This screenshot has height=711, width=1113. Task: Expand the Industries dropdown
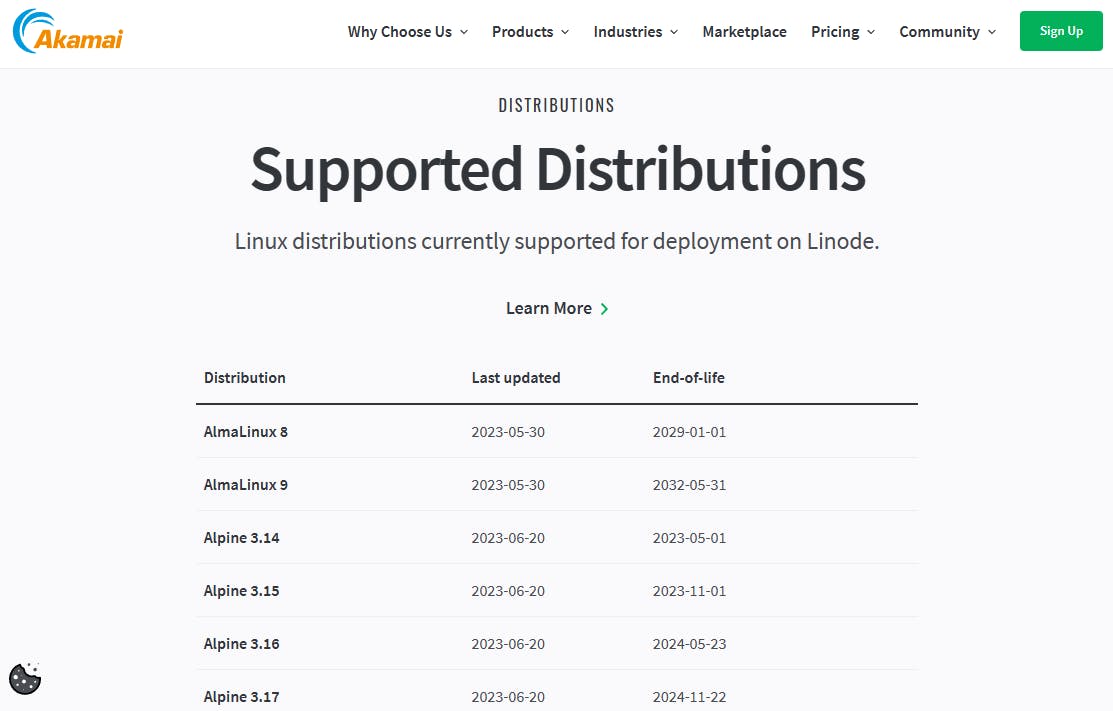coord(635,32)
